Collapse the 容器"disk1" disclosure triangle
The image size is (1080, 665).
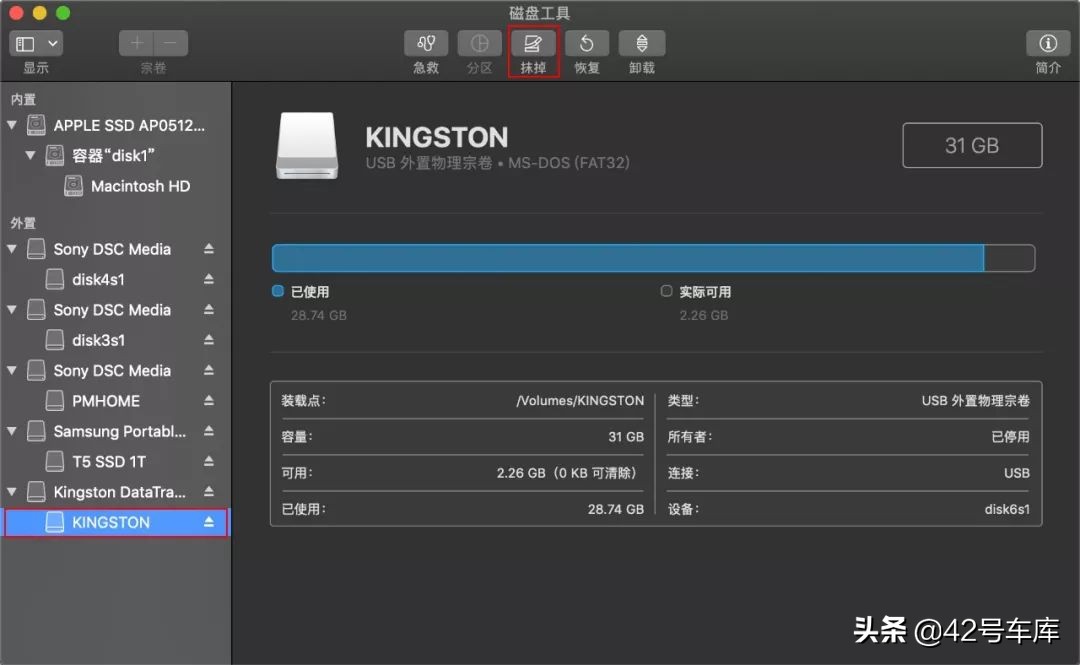[x=30, y=155]
